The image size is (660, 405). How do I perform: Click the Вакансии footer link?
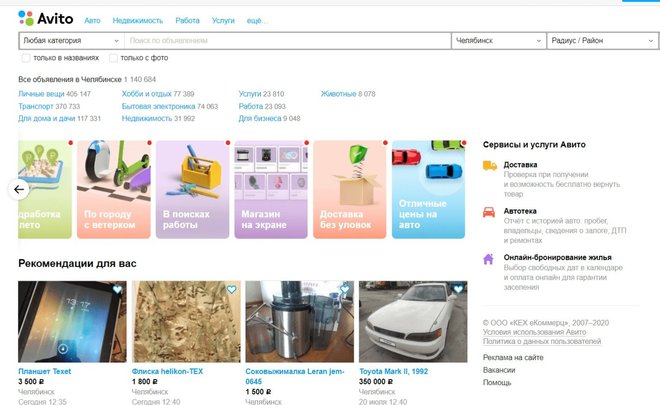(500, 369)
